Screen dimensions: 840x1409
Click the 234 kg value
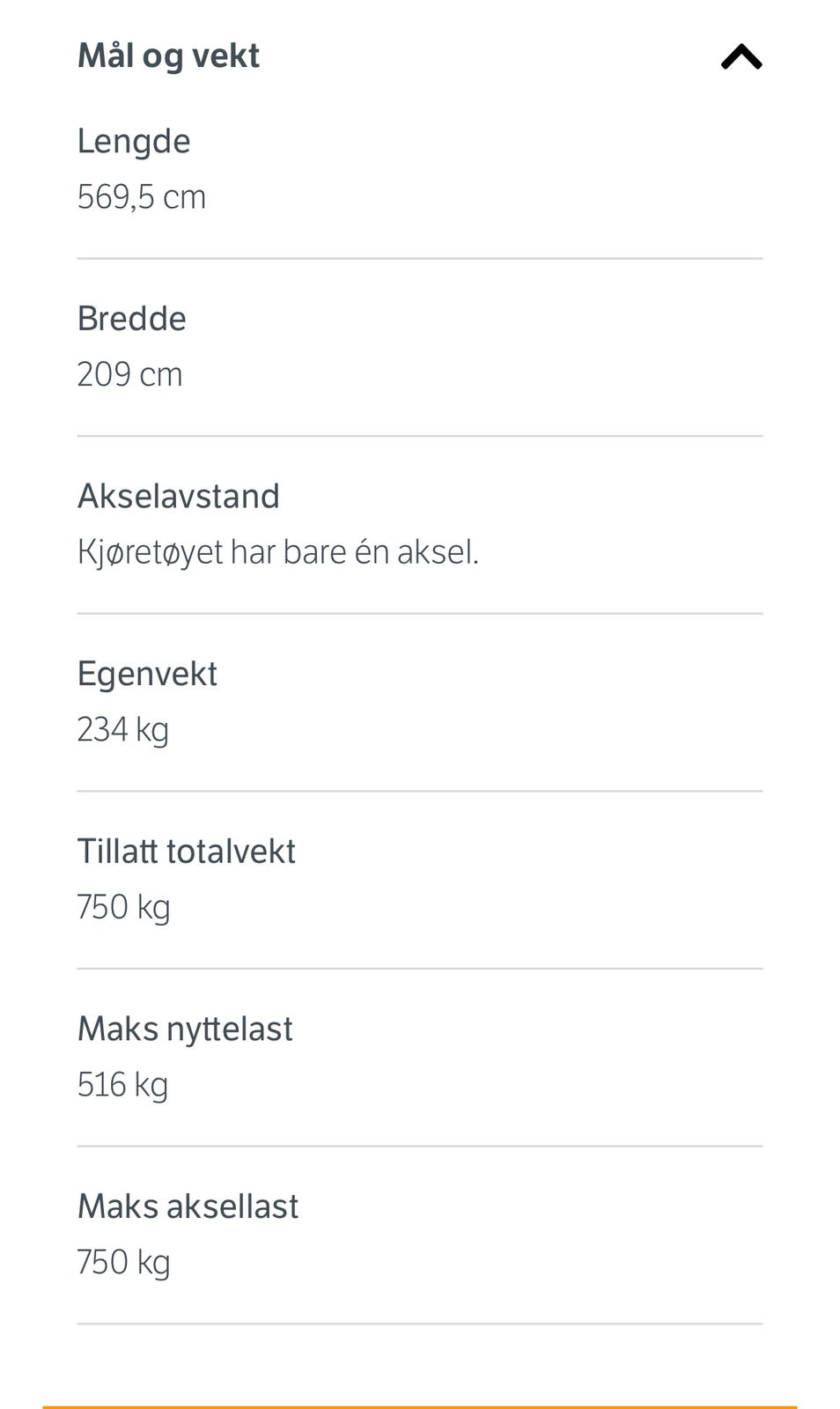[x=123, y=729]
